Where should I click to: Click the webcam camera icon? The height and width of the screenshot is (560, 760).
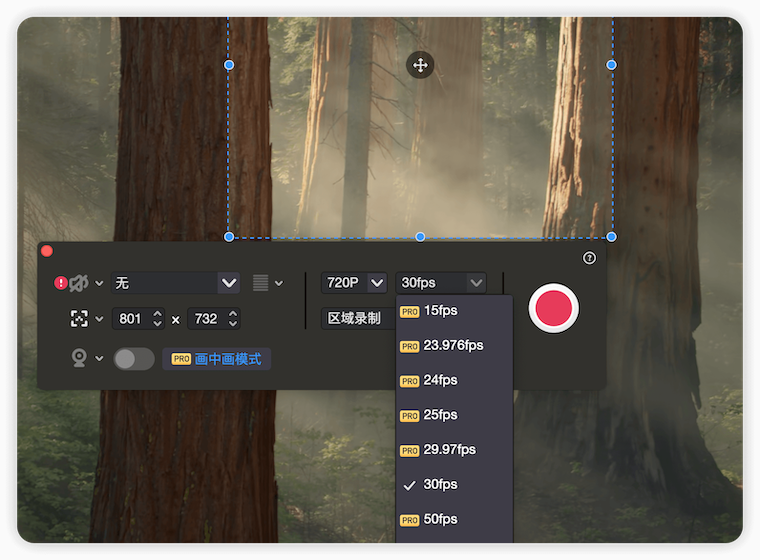tap(79, 358)
